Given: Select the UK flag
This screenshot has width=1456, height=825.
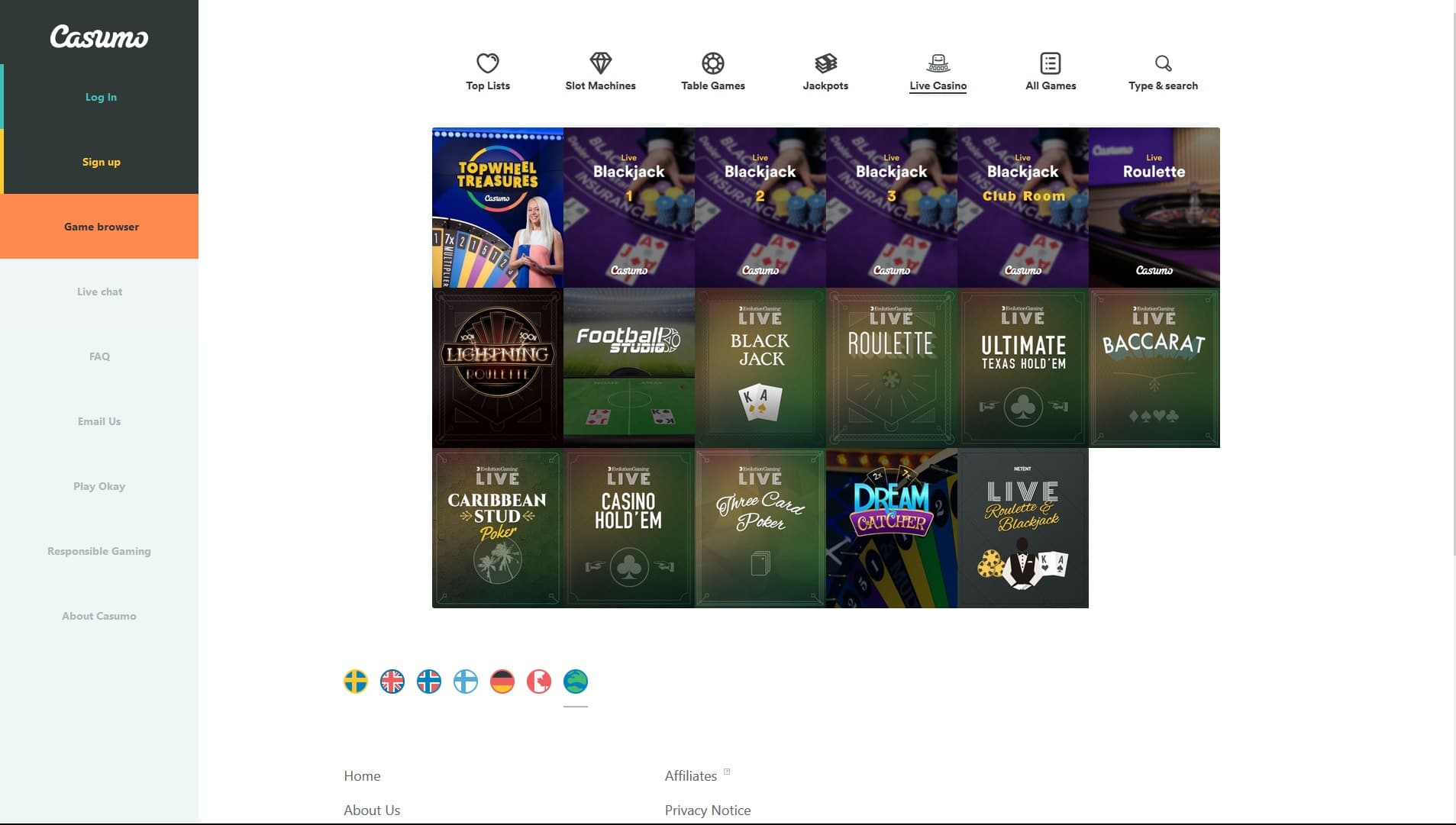Looking at the screenshot, I should click(392, 682).
